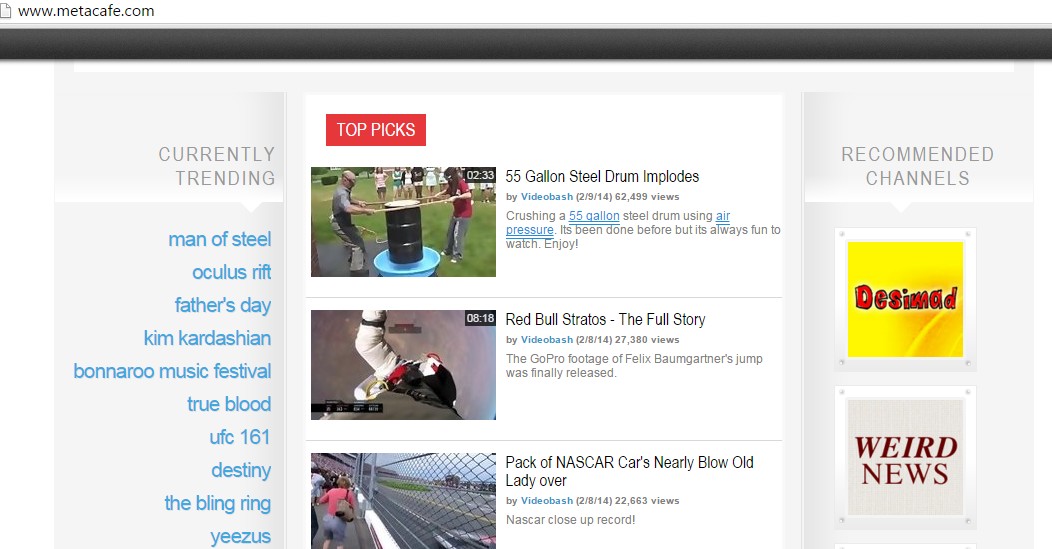Open trending topic 'destiny'
The width and height of the screenshot is (1052, 549).
tap(241, 470)
